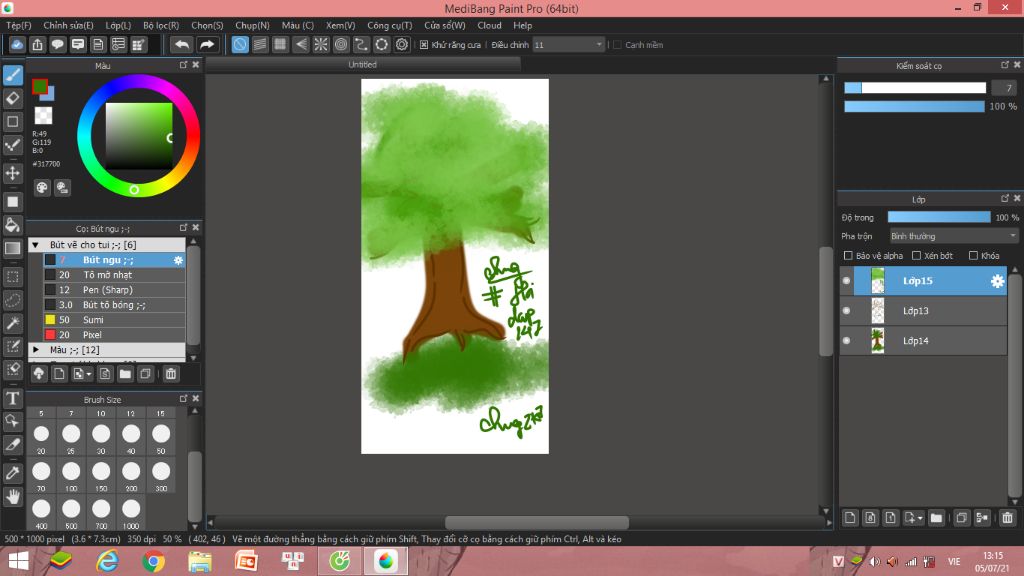Delete brush using trash icon in brush panel
The height and width of the screenshot is (576, 1024).
tap(170, 374)
